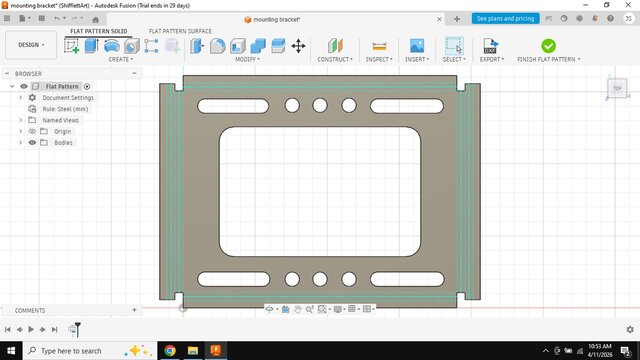Open the notifications bell icon
The image size is (640, 360).
point(595,18)
